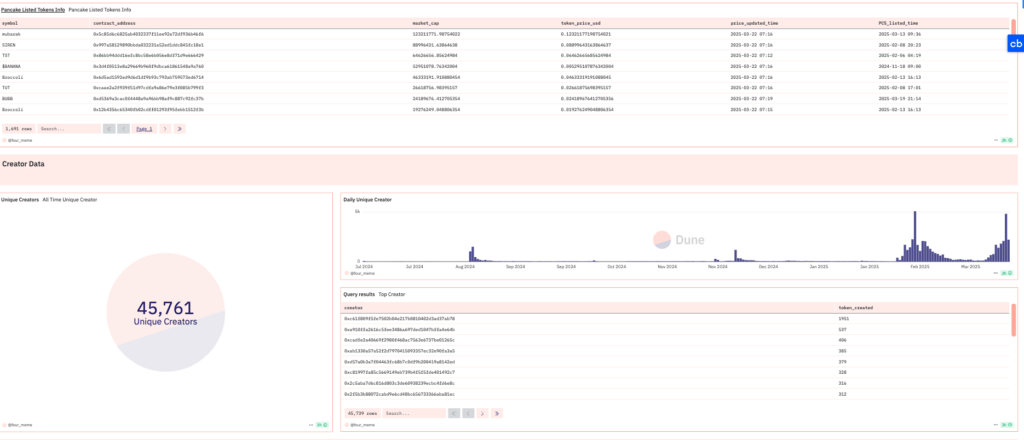Open Page 1 selector in Pancake tokens table
Screen dimensions: 1024x440
click(144, 129)
